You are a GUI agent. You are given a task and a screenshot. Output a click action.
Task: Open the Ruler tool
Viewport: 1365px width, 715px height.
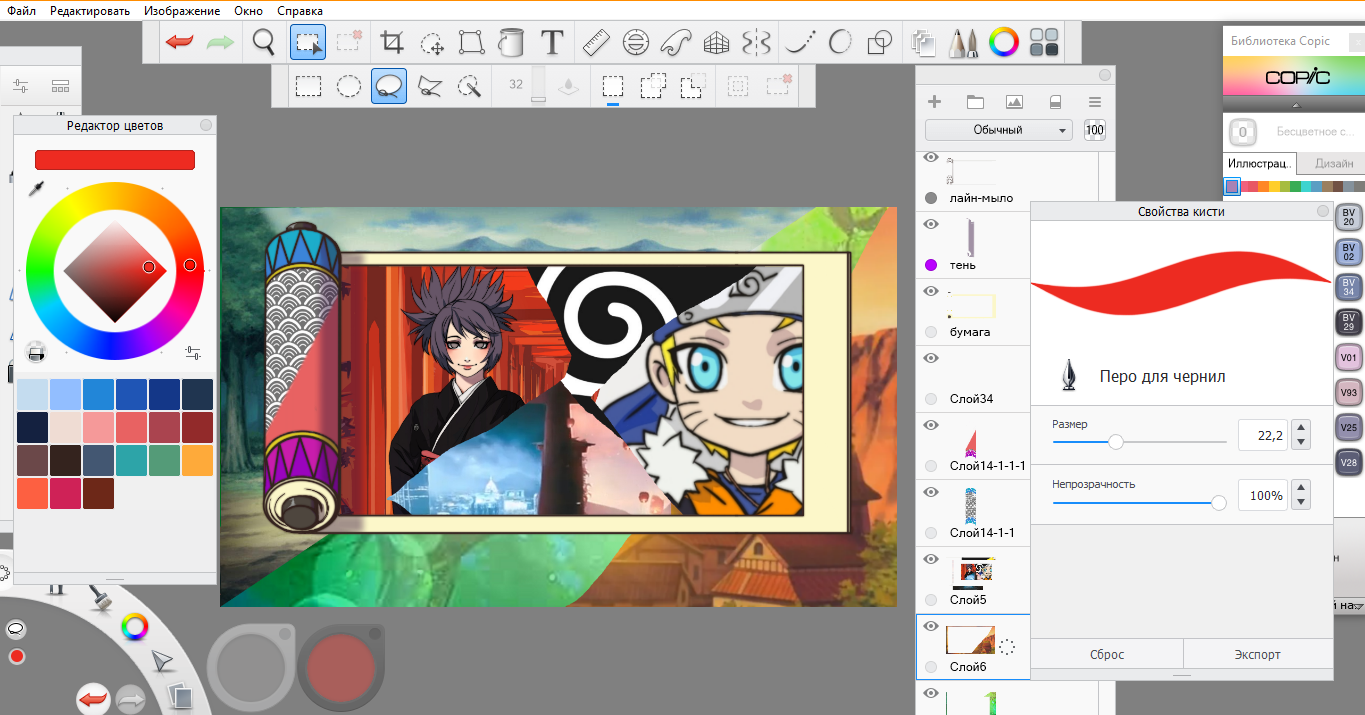(596, 42)
